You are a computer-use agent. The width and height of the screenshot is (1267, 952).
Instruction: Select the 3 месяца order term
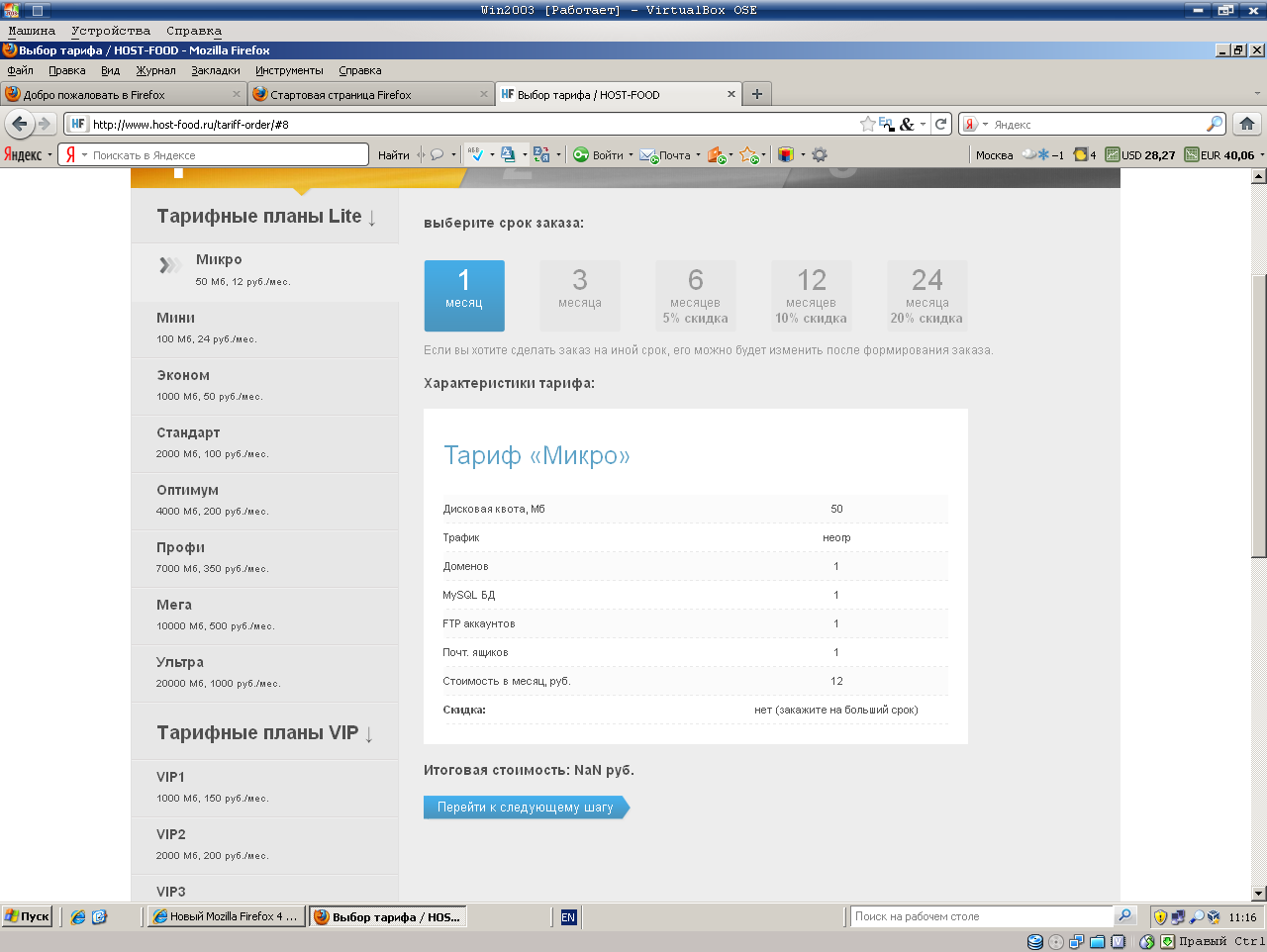(580, 296)
